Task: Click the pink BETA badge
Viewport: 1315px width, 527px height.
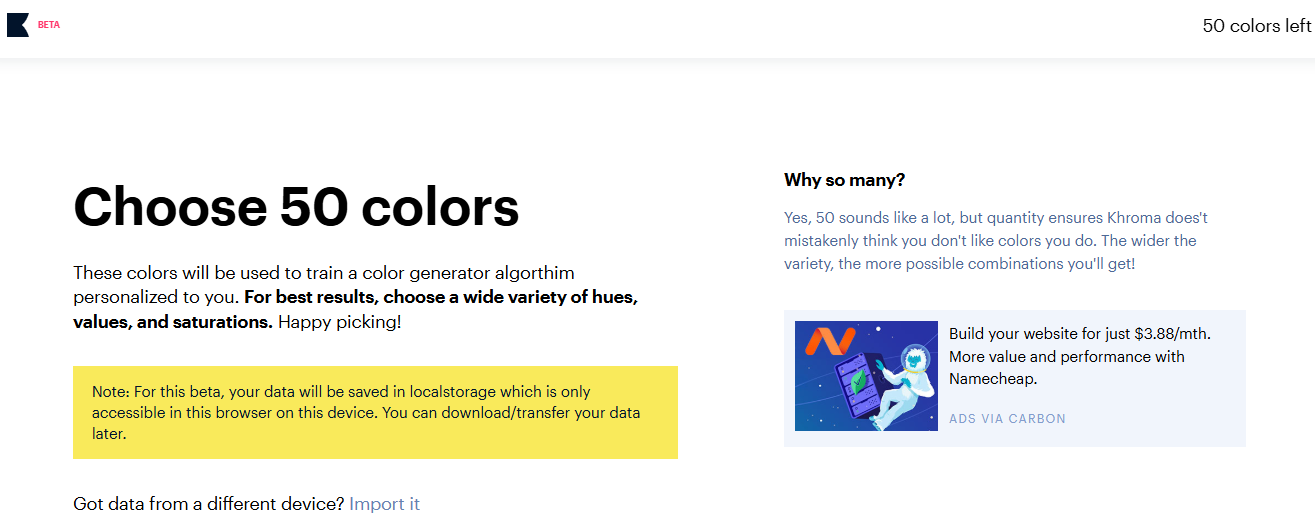Action: pos(49,25)
